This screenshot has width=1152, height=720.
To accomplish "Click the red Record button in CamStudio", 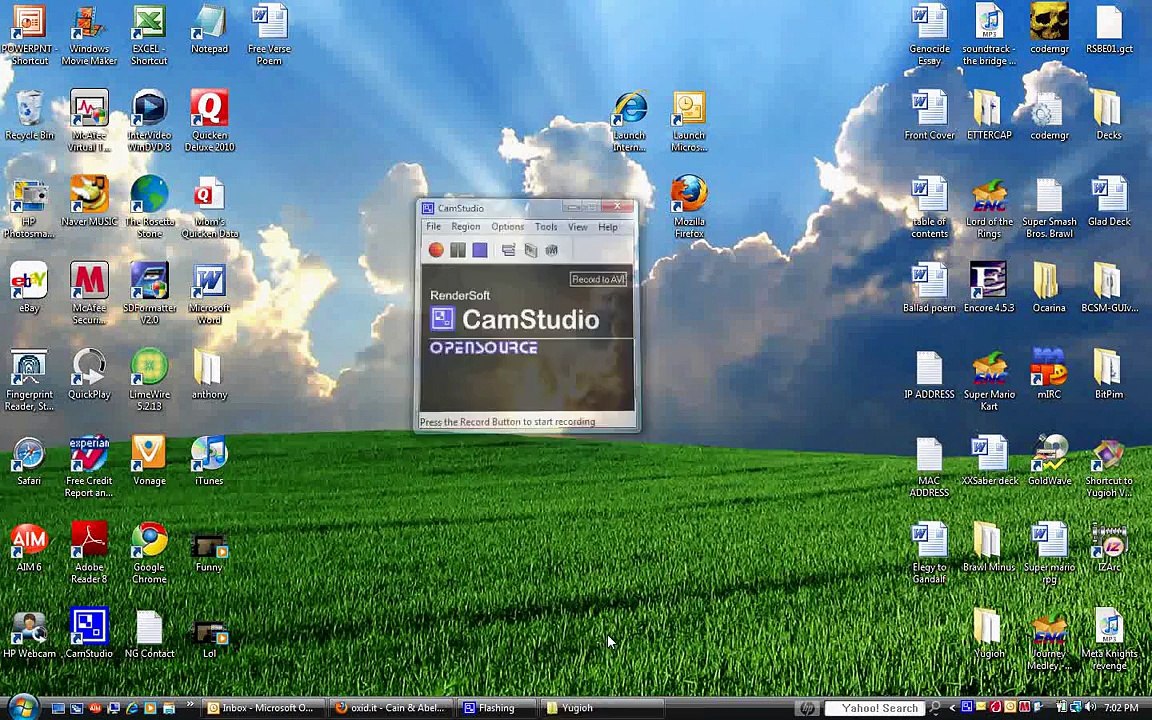I will pos(436,251).
